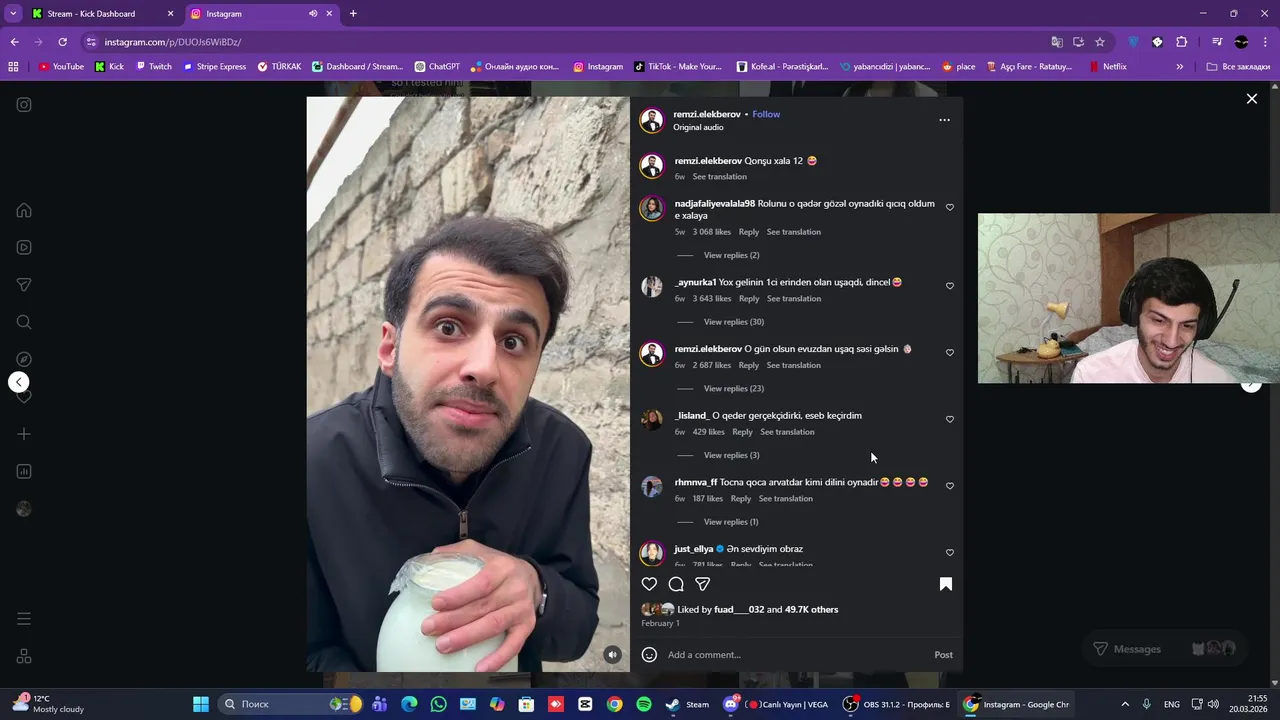Click the comment bubble icon under post

[676, 584]
